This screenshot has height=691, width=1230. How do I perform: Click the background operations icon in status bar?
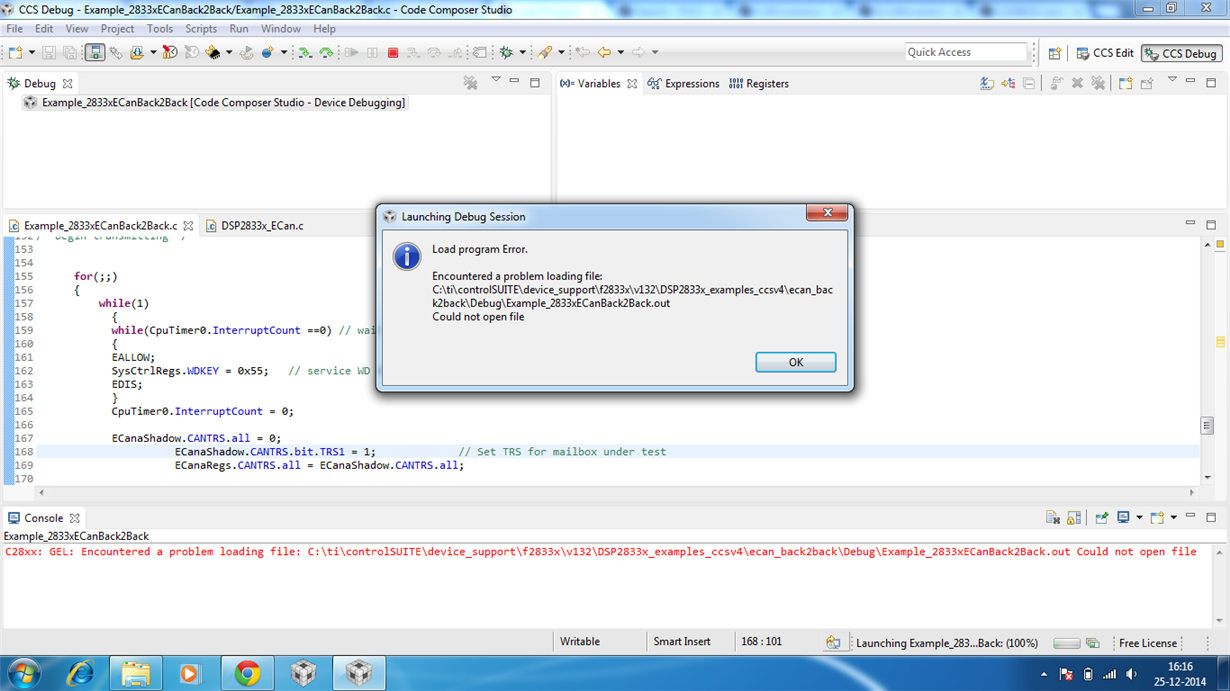(x=1093, y=643)
